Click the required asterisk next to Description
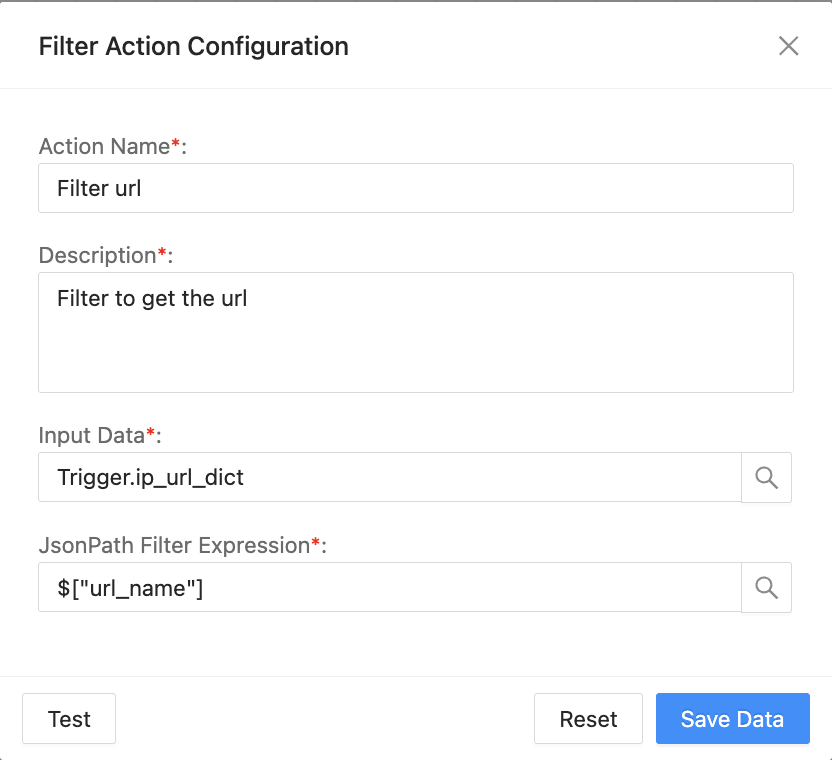This screenshot has height=760, width=832. [163, 254]
